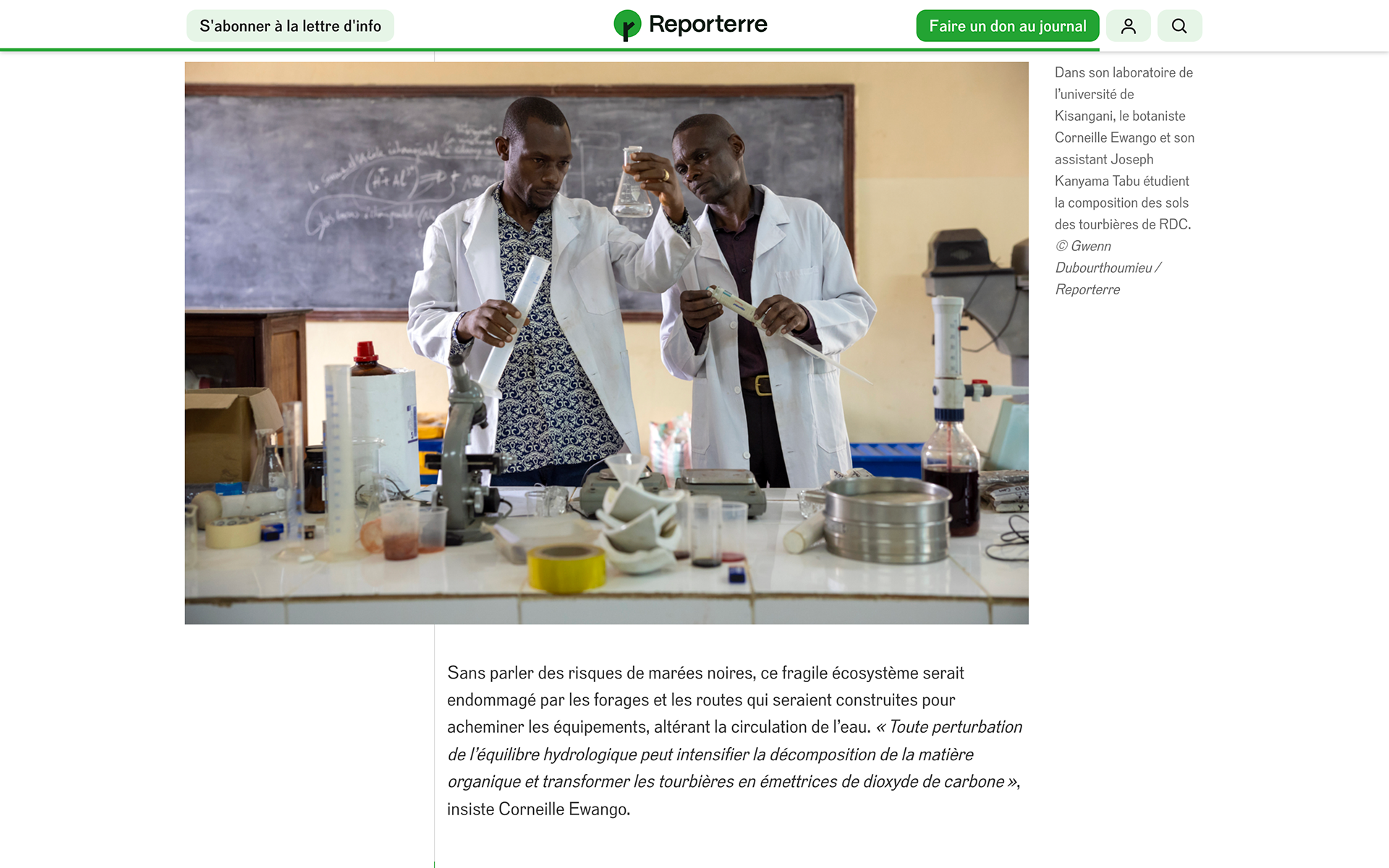Click the Reporterre green leaf logo
This screenshot has height=868, width=1389.
627,25
